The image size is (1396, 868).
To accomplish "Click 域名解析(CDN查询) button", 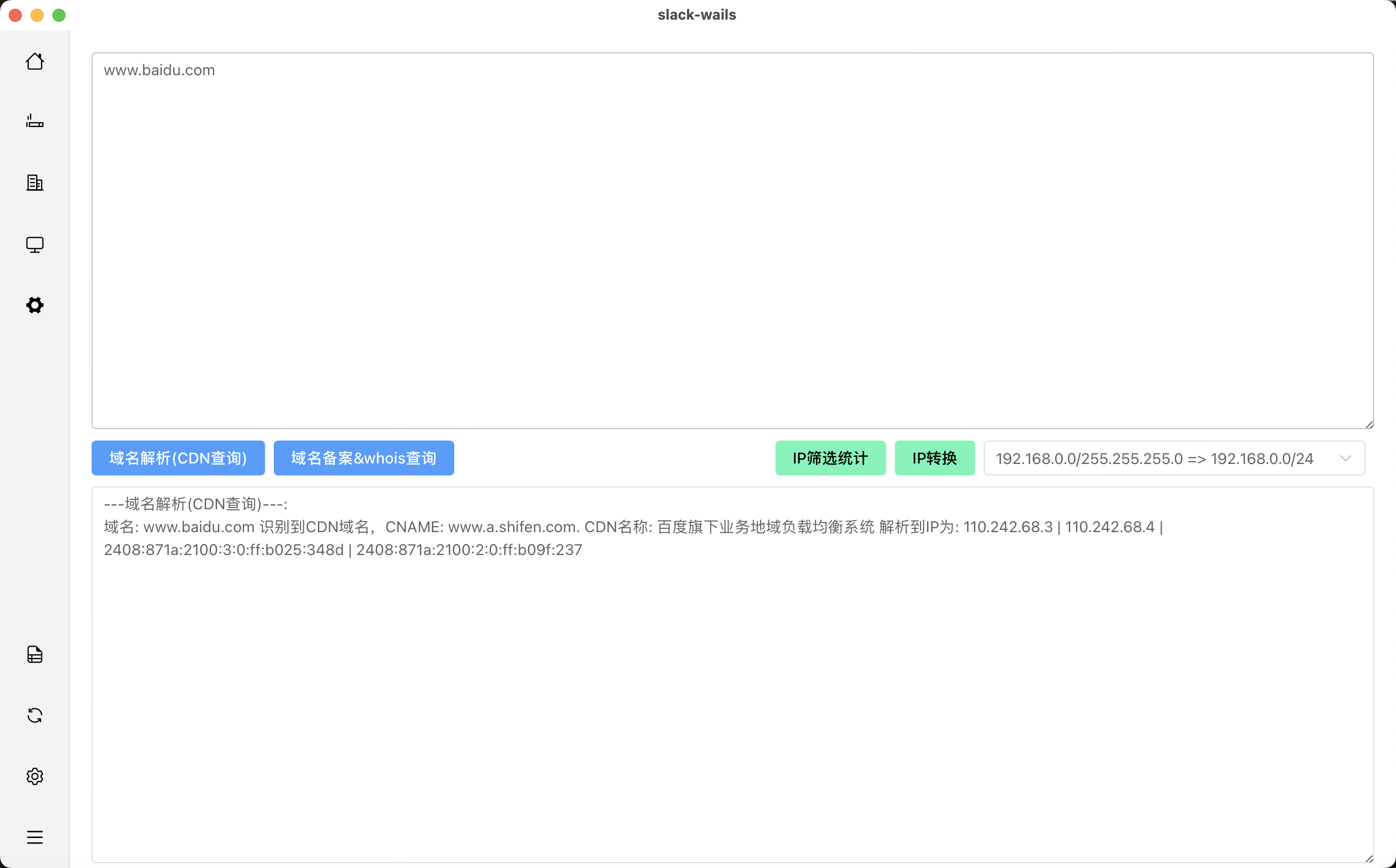I will click(x=178, y=458).
